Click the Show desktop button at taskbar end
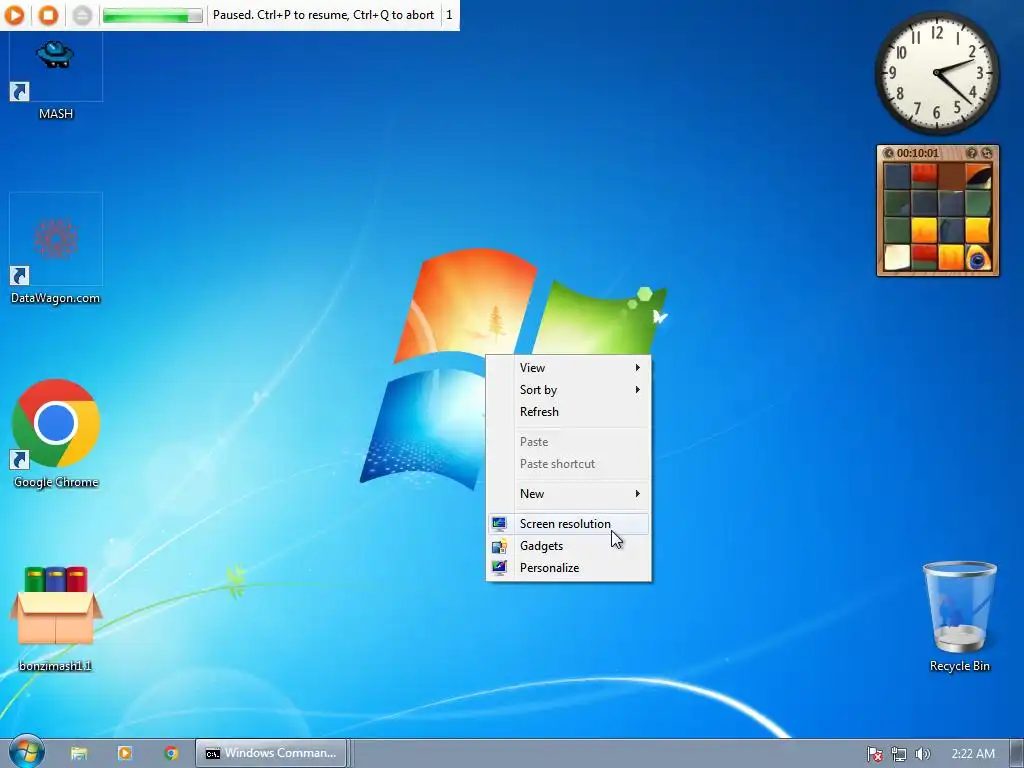The image size is (1024, 768). (1017, 753)
